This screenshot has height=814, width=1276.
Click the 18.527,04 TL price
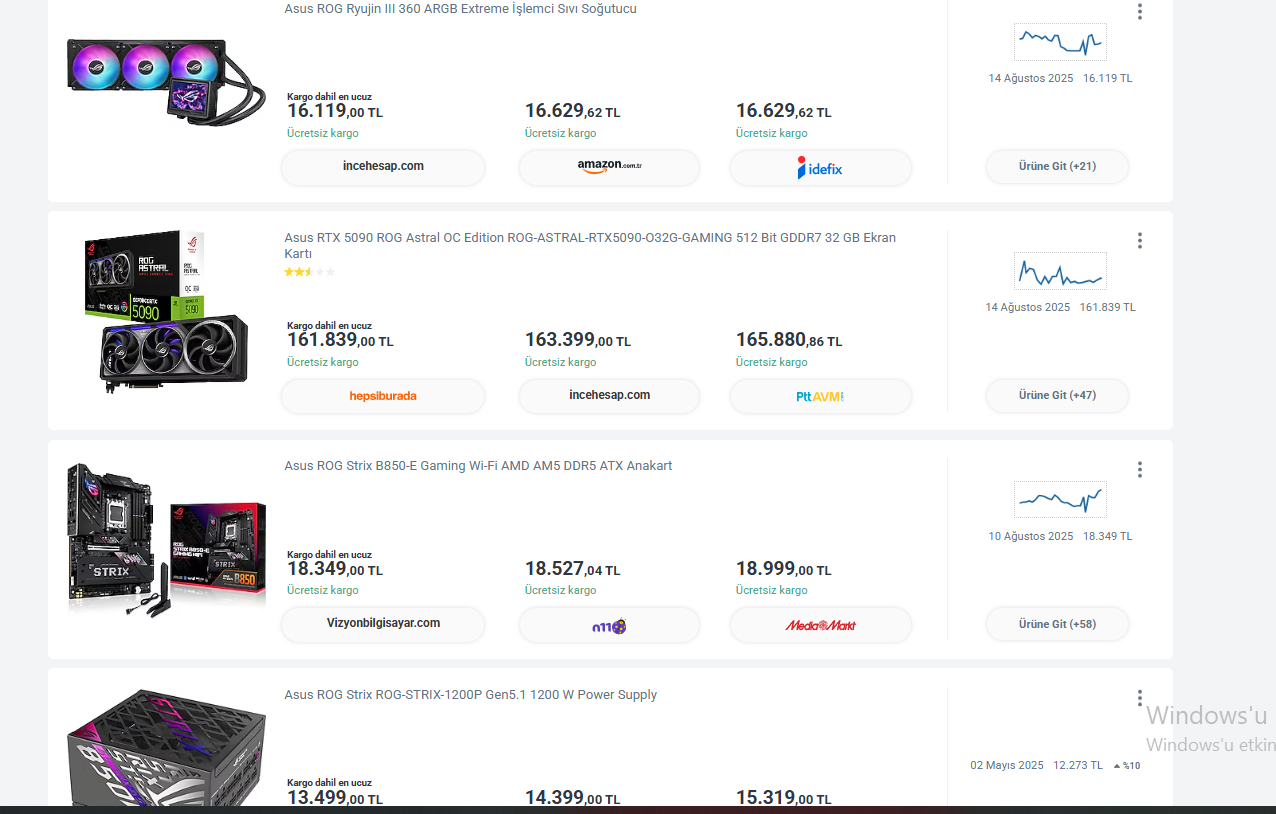[x=572, y=569]
